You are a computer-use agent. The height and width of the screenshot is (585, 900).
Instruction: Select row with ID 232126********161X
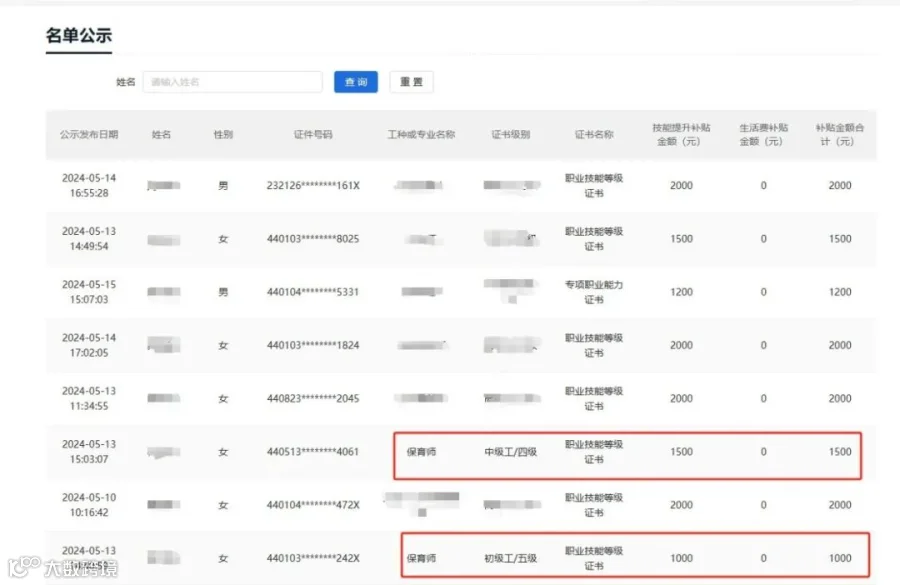(x=461, y=185)
